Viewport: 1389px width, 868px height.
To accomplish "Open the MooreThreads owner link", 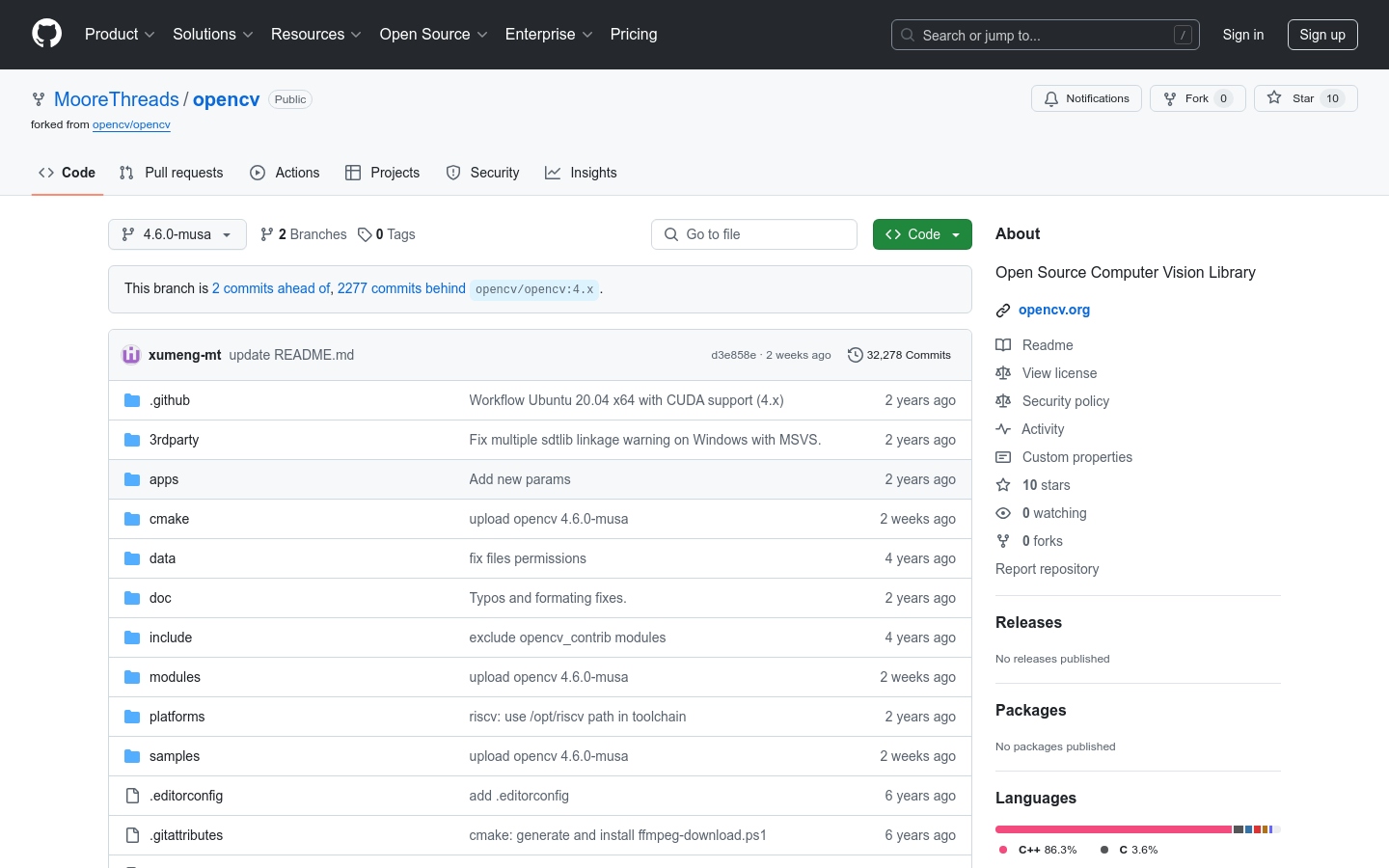I will click(117, 99).
